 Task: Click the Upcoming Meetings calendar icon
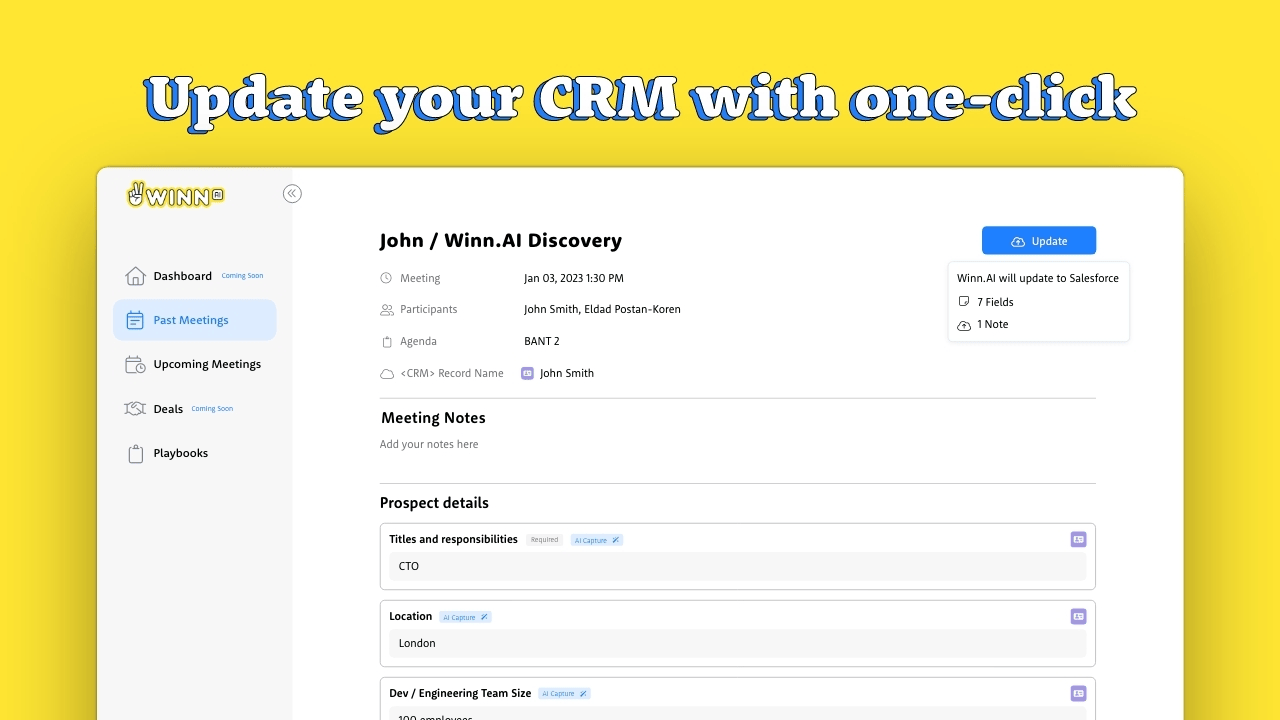click(135, 365)
